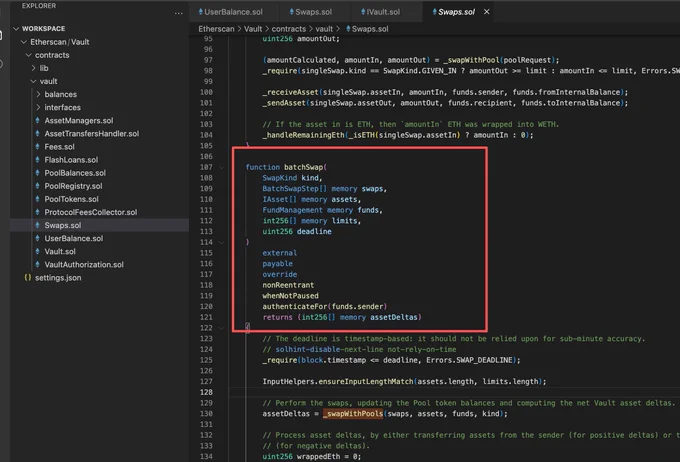This screenshot has height=462, width=680.
Task: Close the active Swaps.sol tab
Action: click(x=487, y=12)
